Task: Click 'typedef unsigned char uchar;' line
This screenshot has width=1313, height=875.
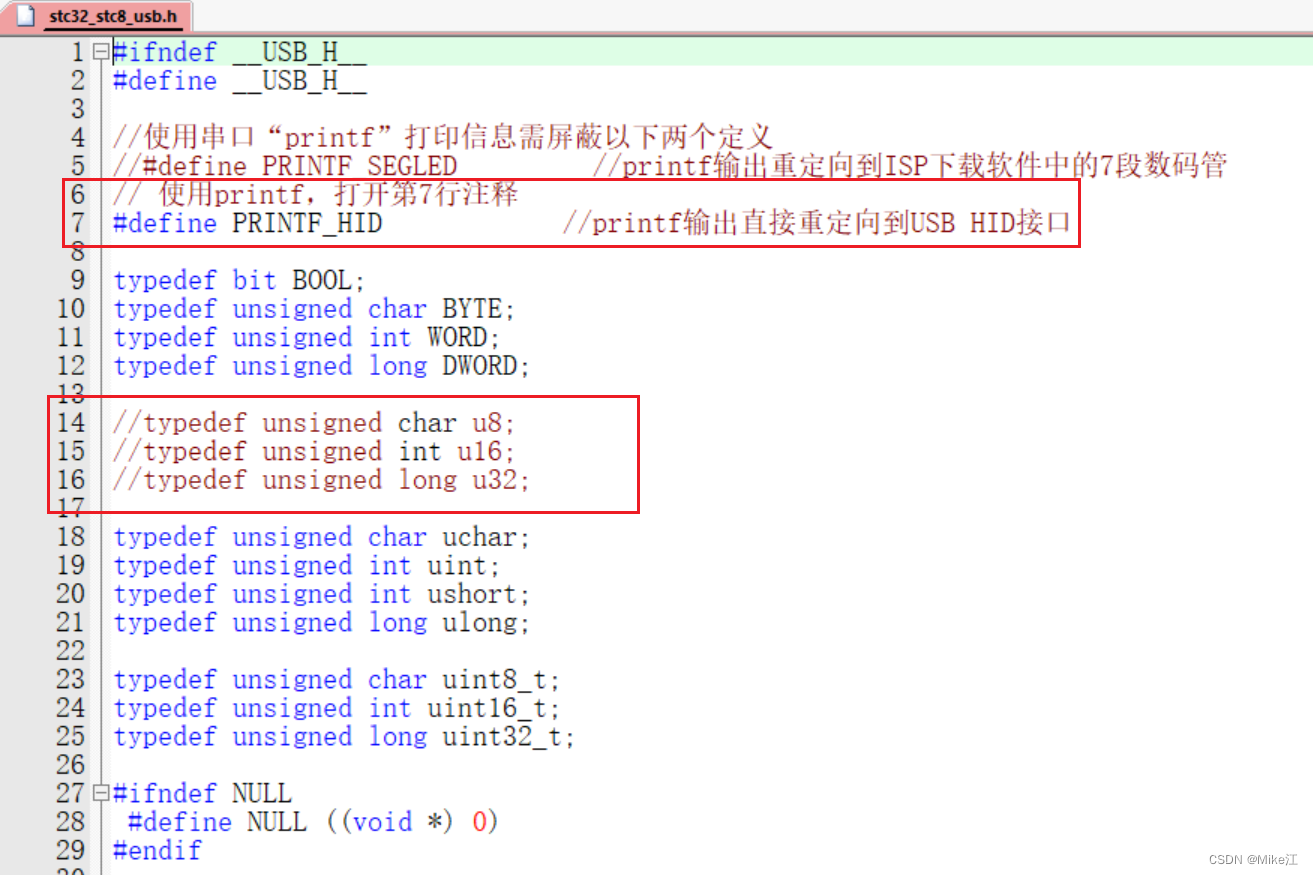Action: coord(322,537)
